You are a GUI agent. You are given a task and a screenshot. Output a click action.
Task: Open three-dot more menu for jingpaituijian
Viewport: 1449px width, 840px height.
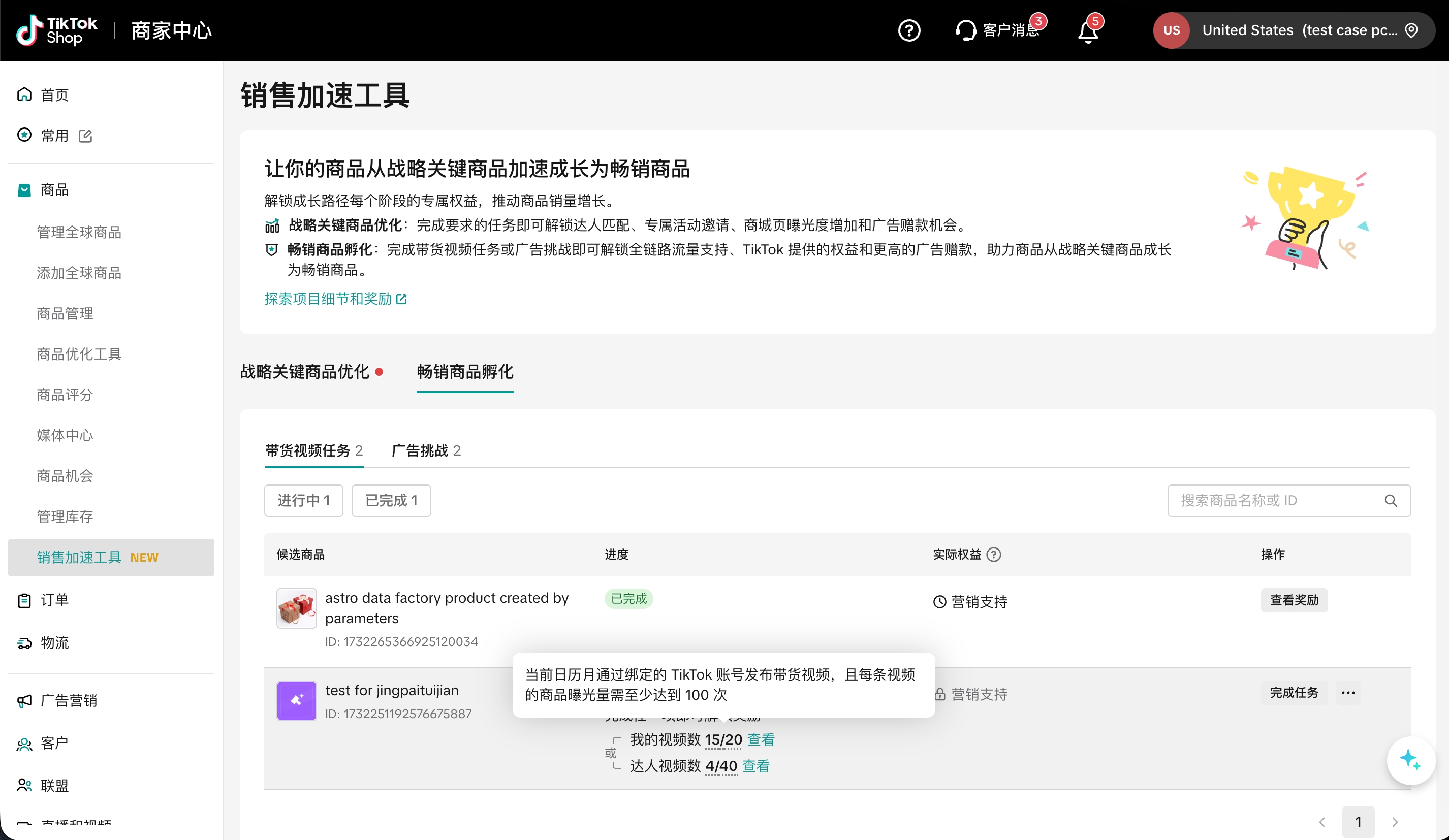click(x=1348, y=692)
